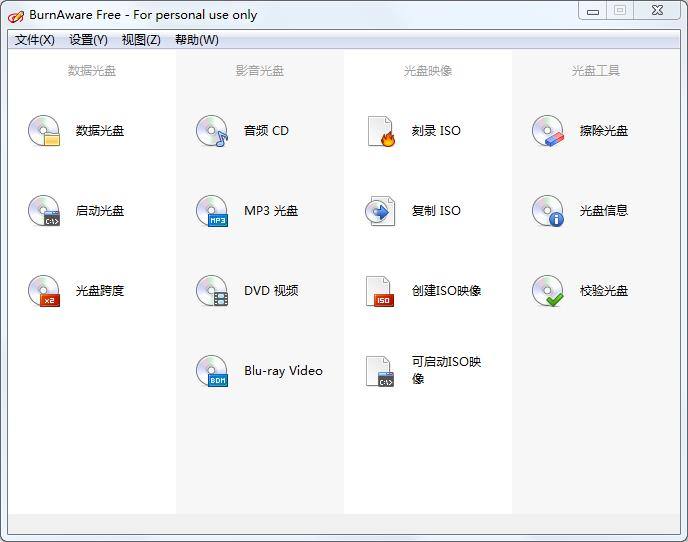The height and width of the screenshot is (542, 688).
Task: Open the 启动光盘 boot disc icon
Action: (x=44, y=211)
